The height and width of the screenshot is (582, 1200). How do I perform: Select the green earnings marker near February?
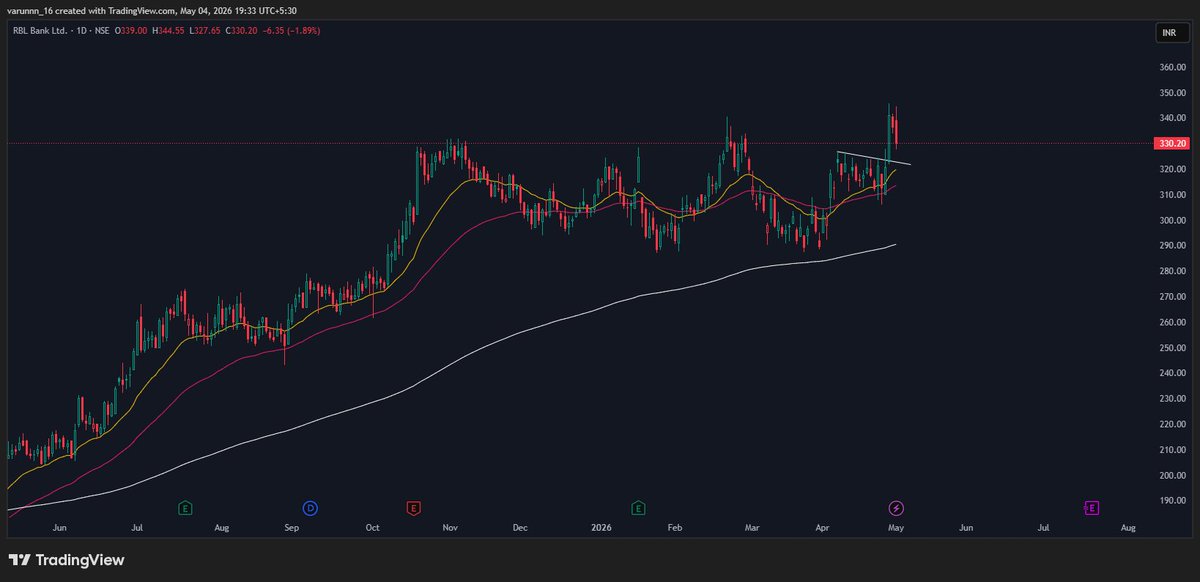click(x=638, y=508)
